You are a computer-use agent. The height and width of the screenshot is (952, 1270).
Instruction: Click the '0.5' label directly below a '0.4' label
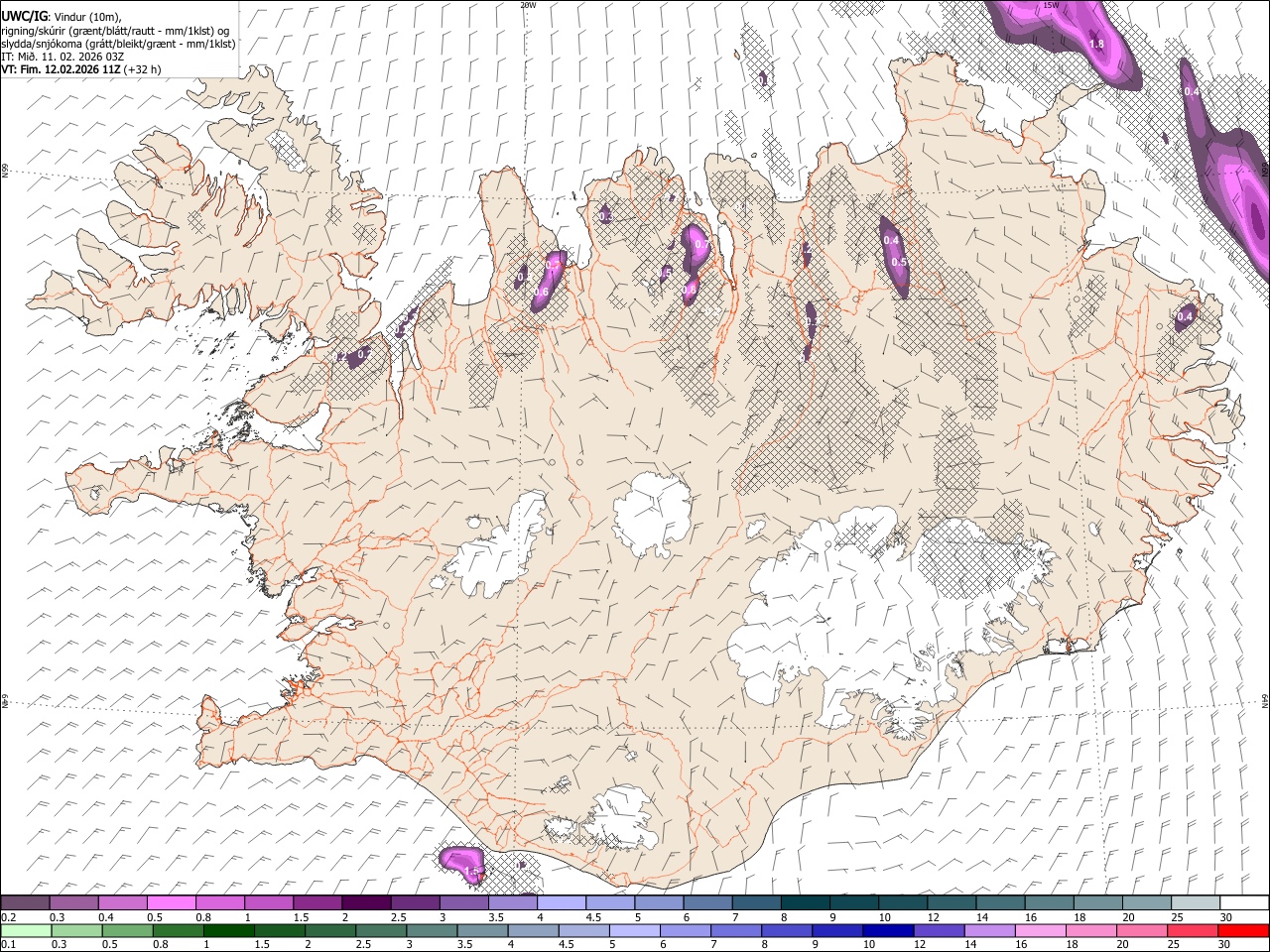pyautogui.click(x=899, y=262)
